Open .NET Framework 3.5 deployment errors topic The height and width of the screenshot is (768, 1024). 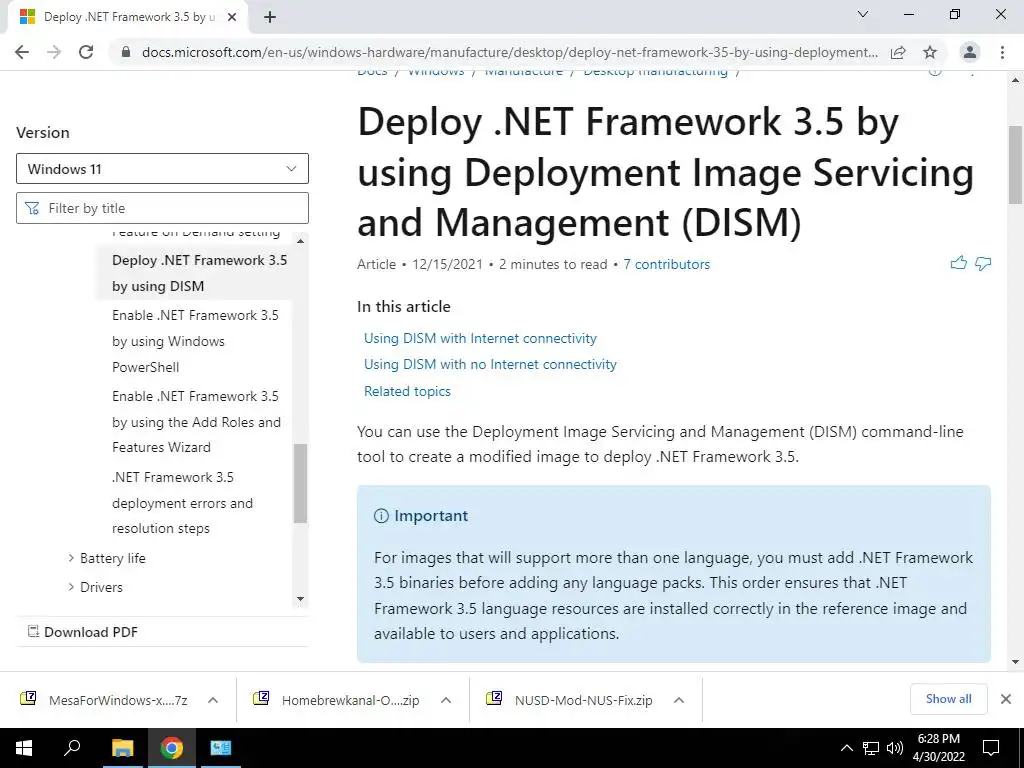(x=182, y=503)
